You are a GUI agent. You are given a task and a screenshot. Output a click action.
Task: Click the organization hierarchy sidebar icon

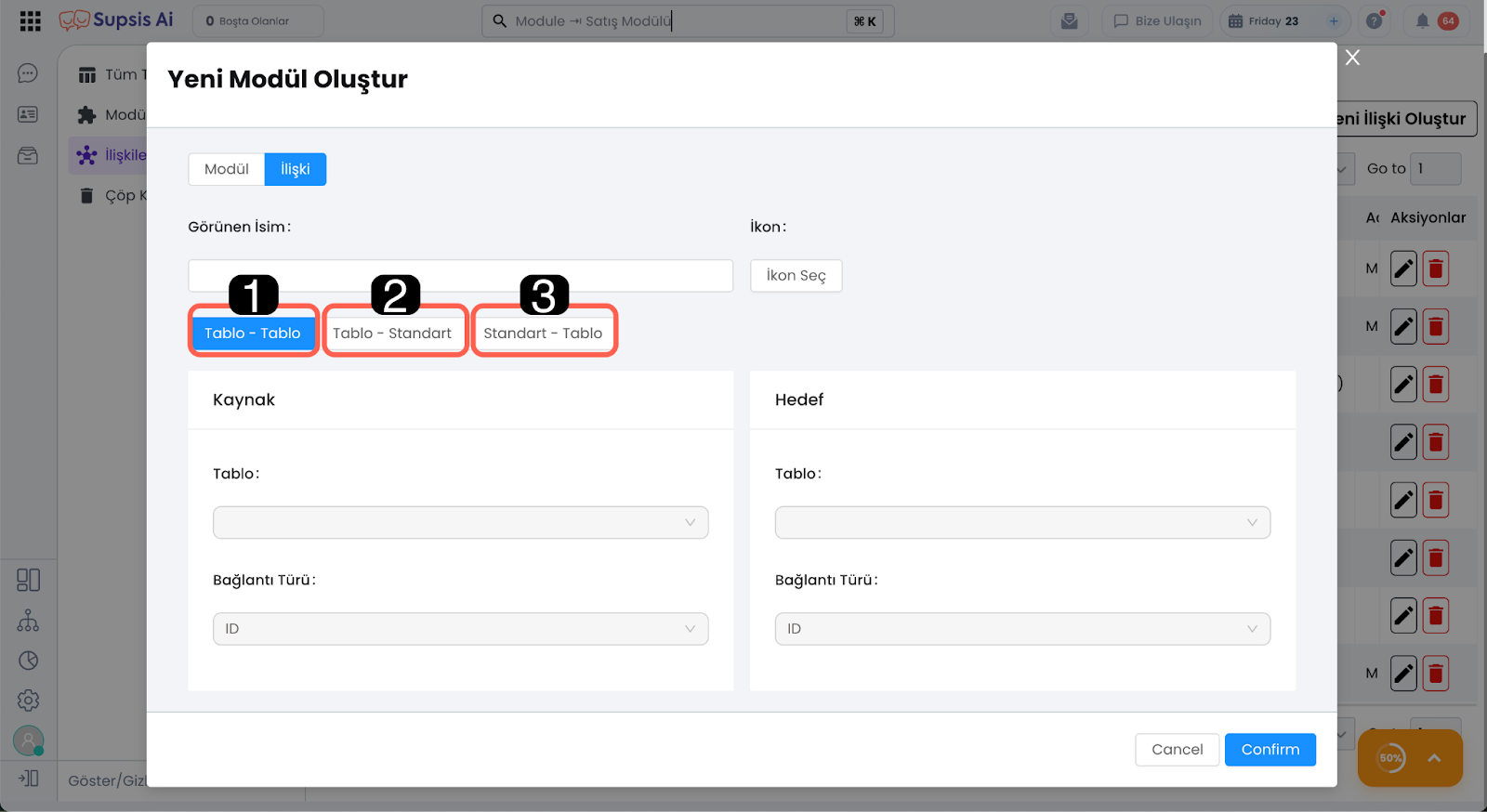click(x=28, y=621)
